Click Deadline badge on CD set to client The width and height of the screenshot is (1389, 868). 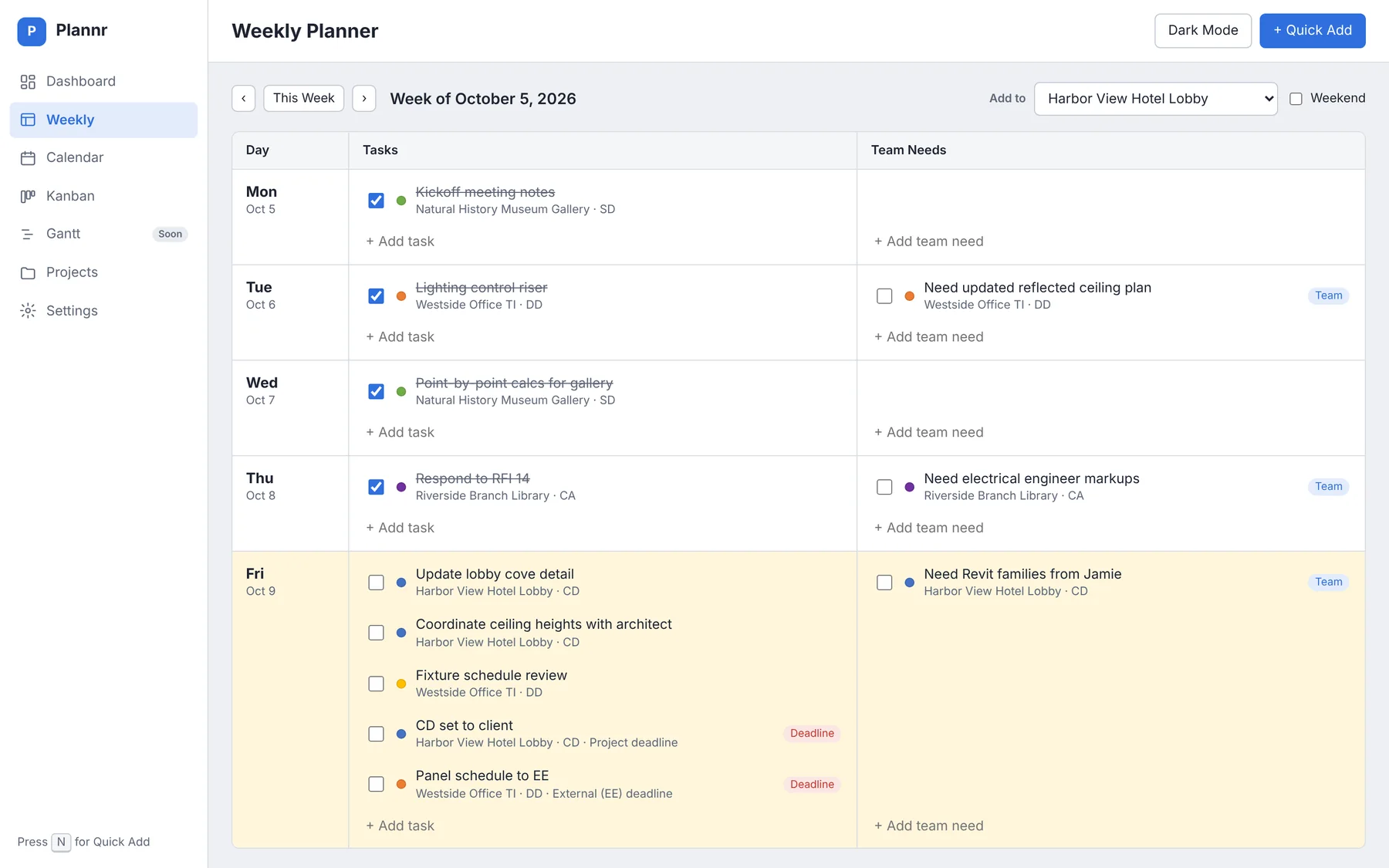click(x=812, y=734)
